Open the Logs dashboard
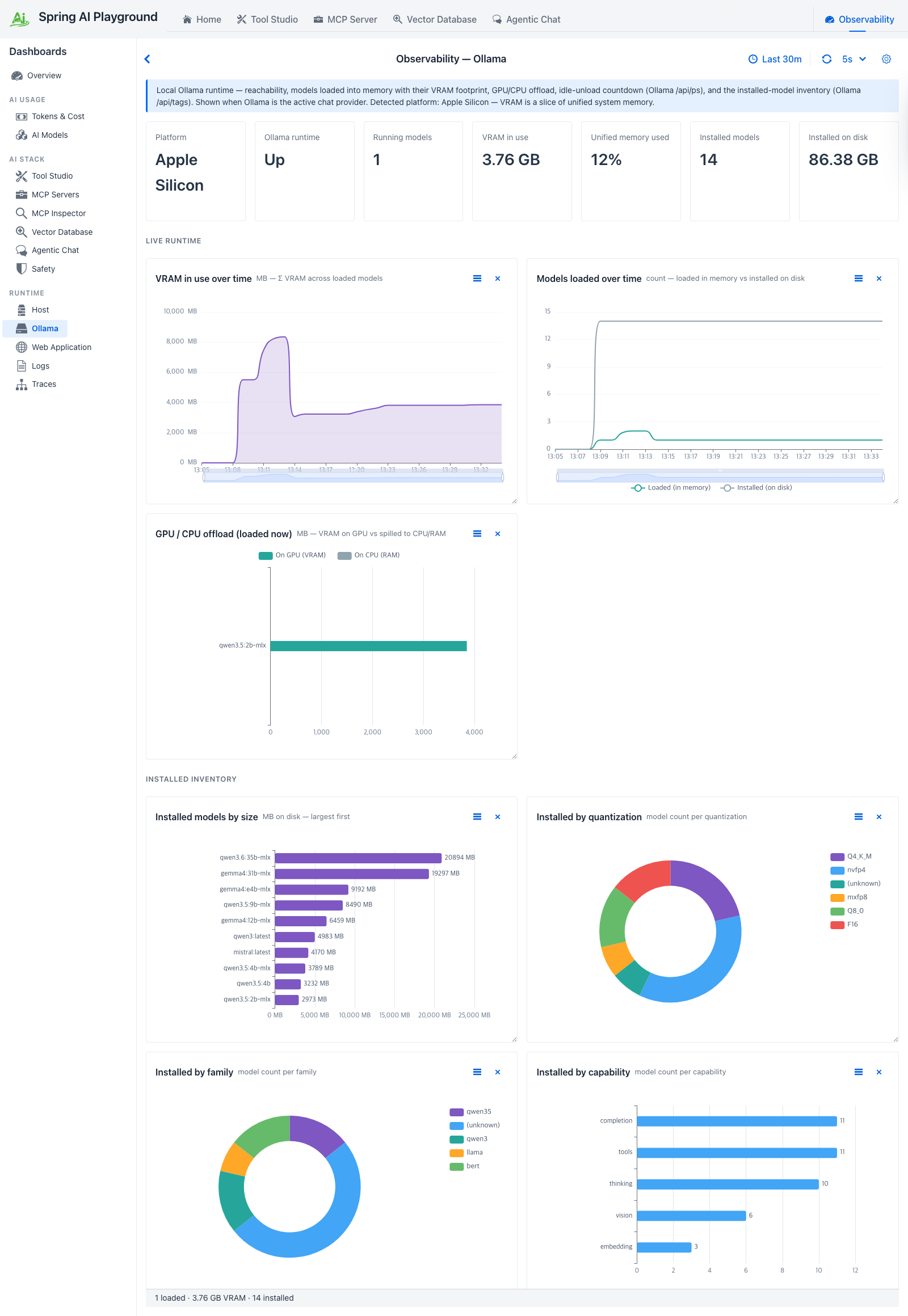This screenshot has height=1316, width=908. (x=32, y=366)
